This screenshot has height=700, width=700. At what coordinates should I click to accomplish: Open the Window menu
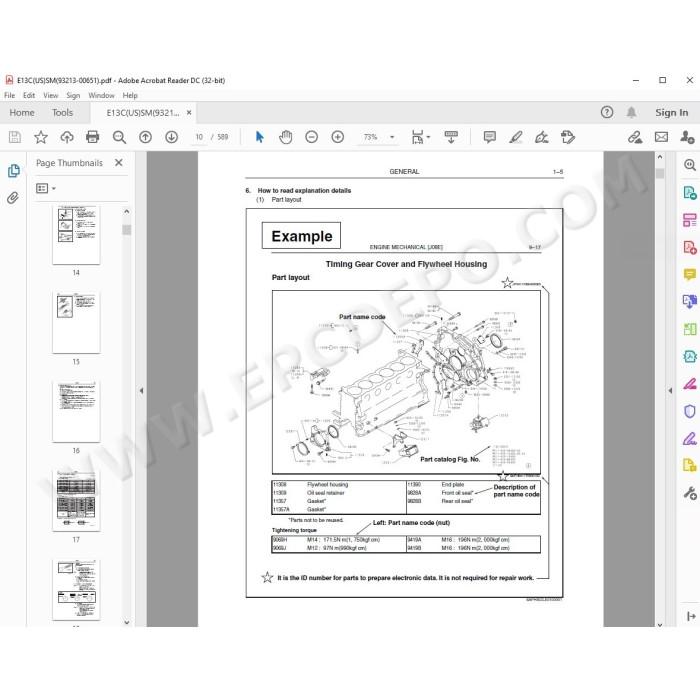coord(101,96)
